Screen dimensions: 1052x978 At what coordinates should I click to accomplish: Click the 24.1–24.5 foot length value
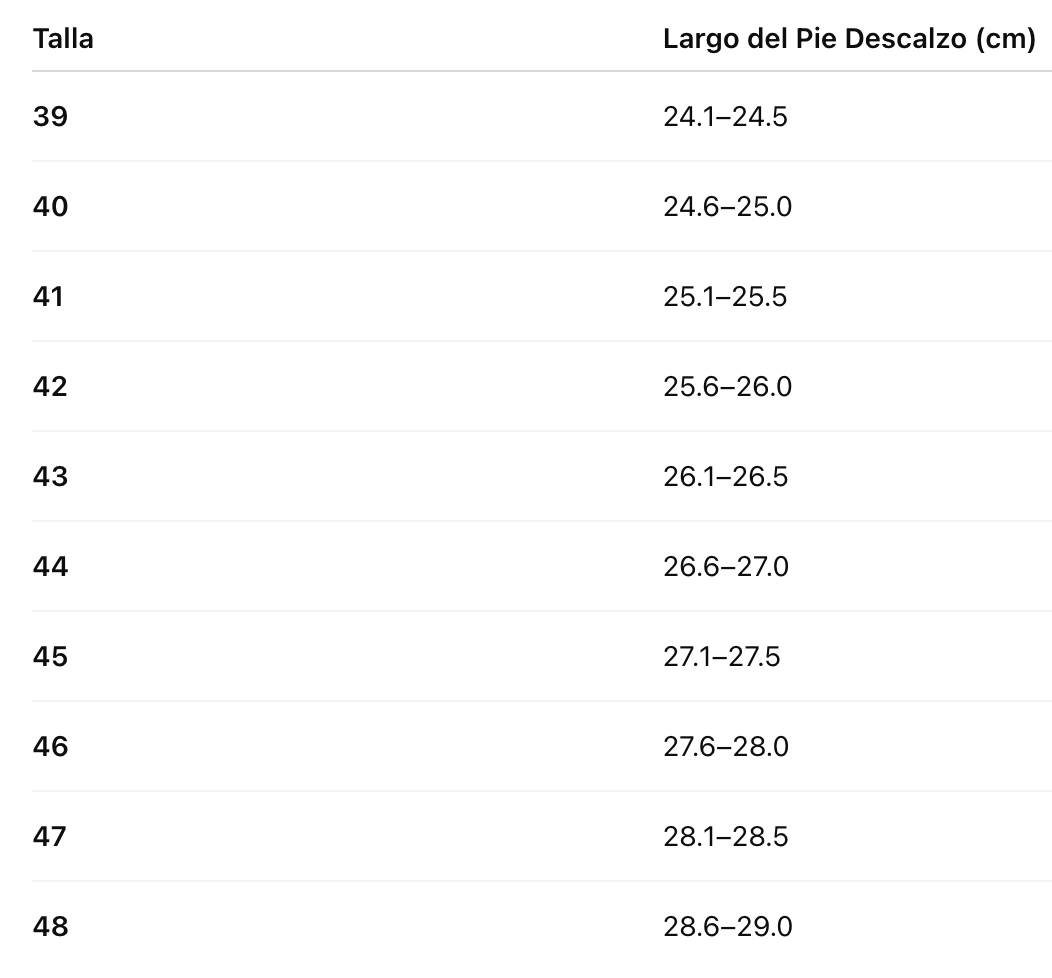[725, 117]
